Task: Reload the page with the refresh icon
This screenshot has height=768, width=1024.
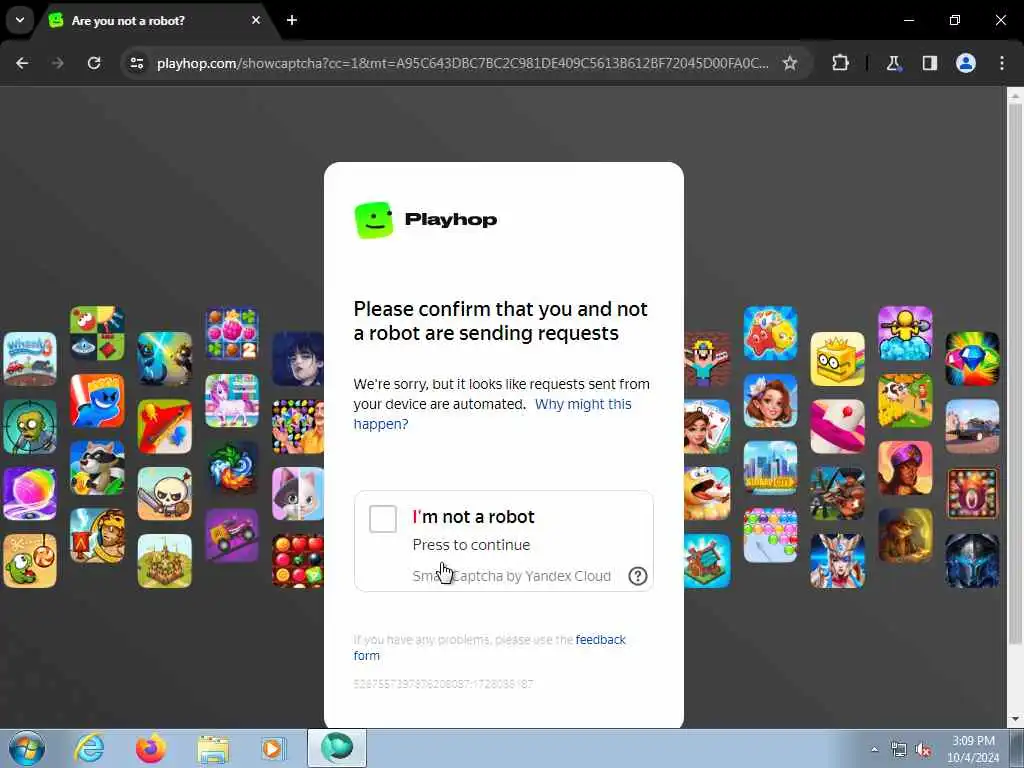Action: click(x=94, y=63)
